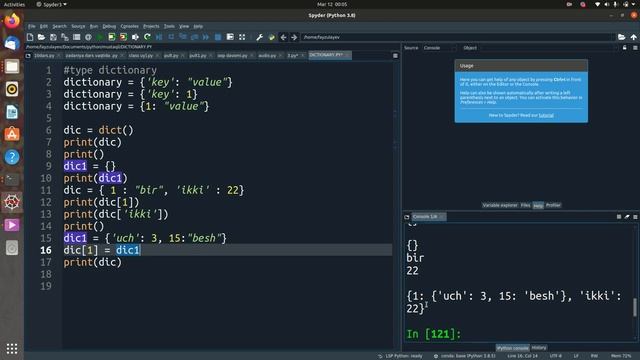Open the Debug menu
The image size is (640, 360).
(109, 26)
